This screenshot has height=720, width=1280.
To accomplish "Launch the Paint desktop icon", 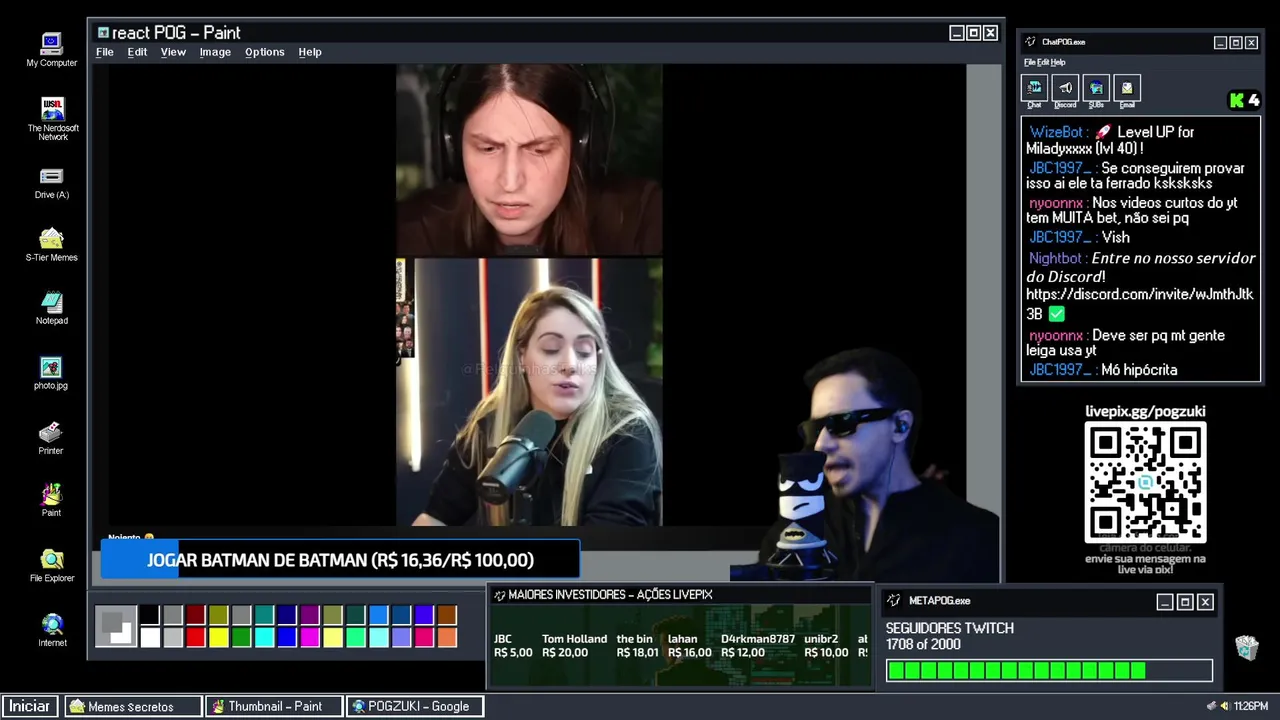I will [51, 500].
